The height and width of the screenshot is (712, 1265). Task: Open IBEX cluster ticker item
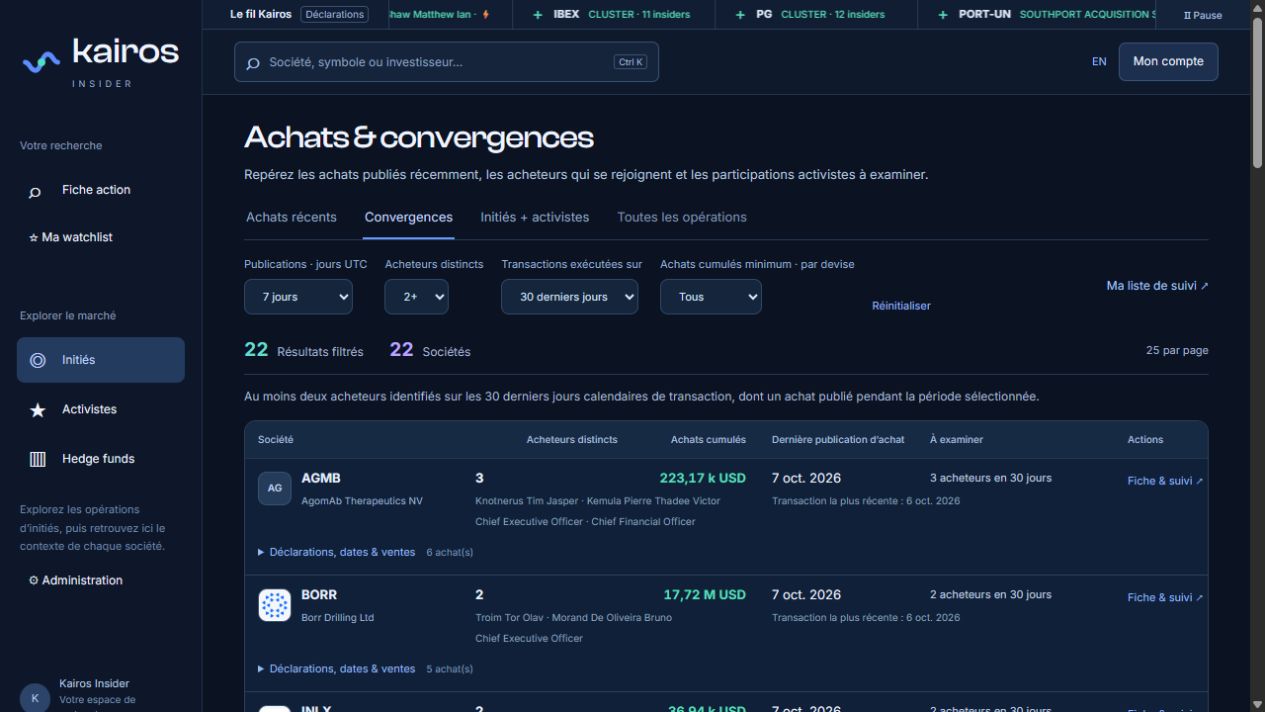tap(611, 14)
